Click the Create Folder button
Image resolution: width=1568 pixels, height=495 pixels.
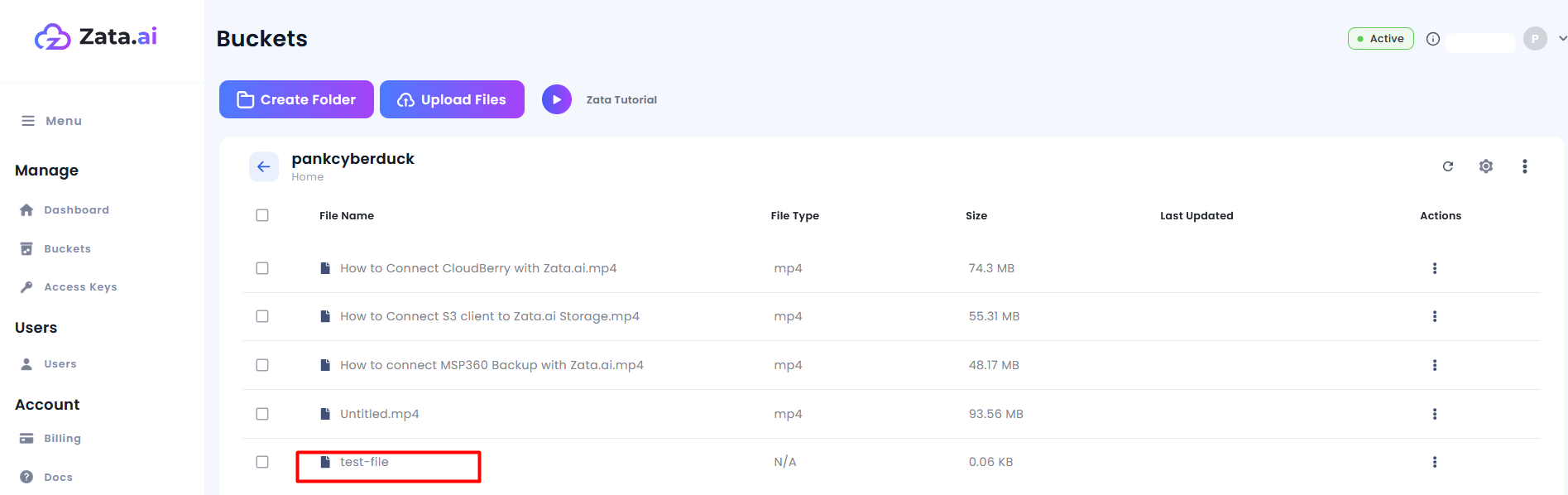point(296,99)
